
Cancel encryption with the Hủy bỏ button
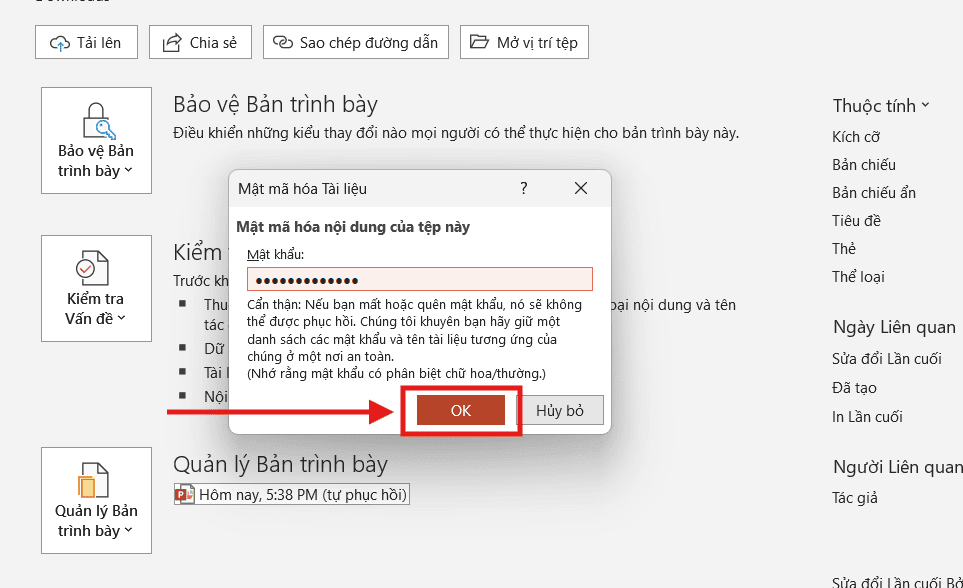[563, 410]
